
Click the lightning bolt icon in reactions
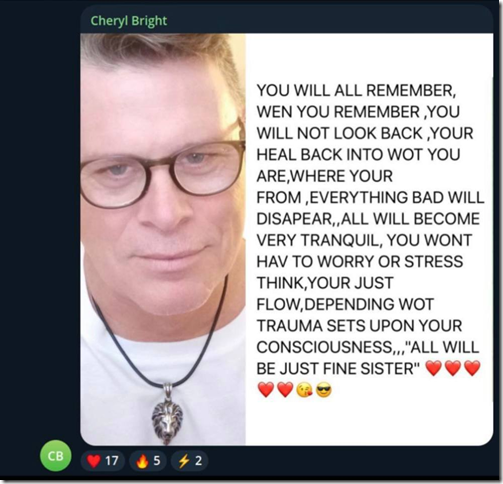tap(184, 461)
